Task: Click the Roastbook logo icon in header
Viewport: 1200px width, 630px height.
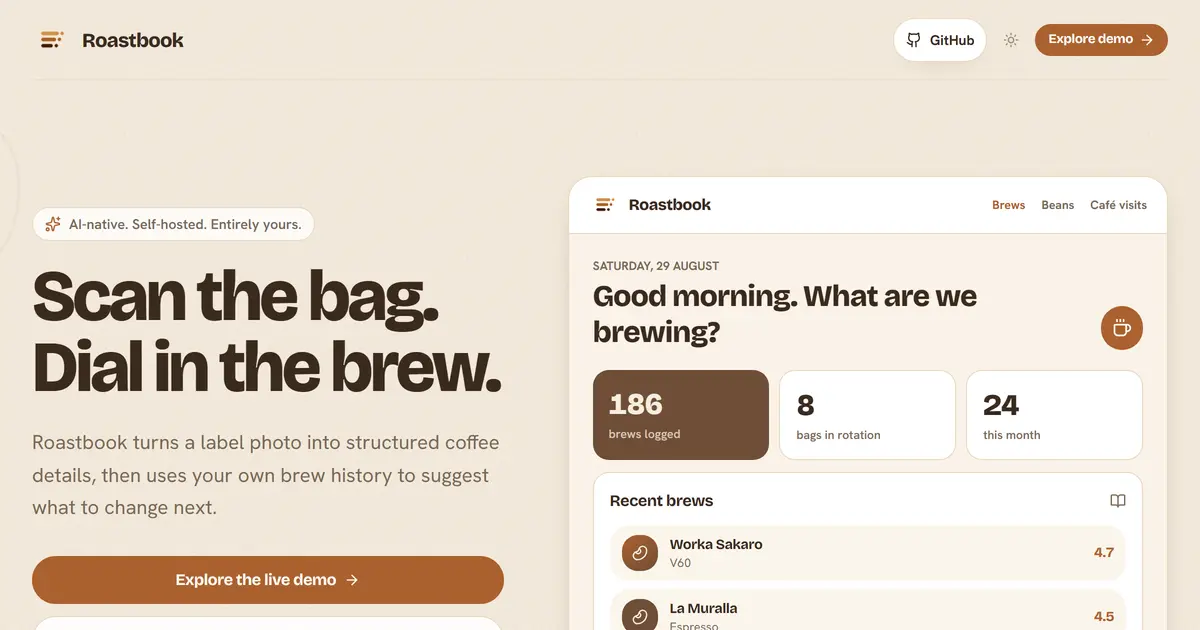Action: (52, 40)
